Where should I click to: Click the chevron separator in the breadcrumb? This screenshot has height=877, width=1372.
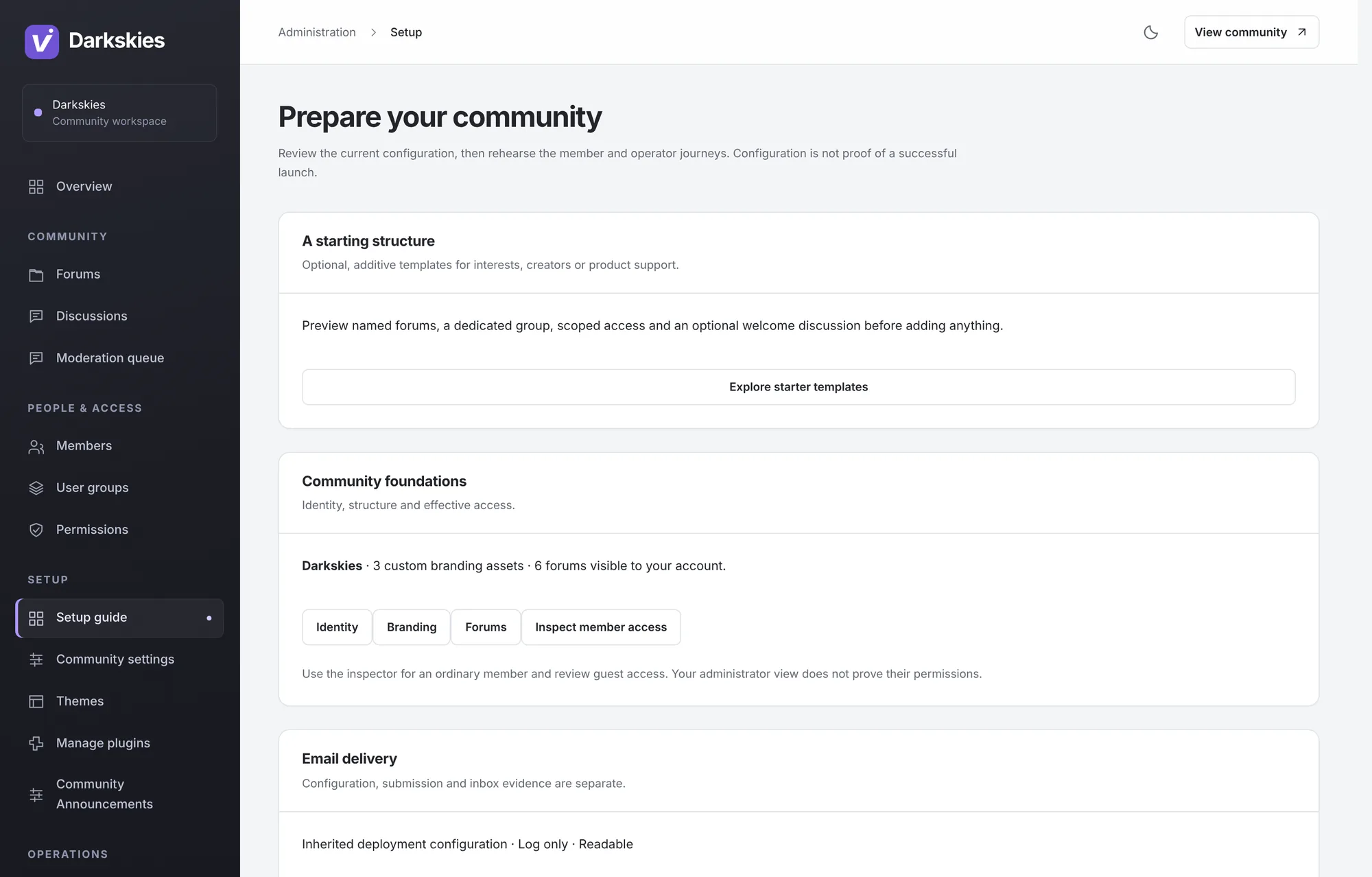pyautogui.click(x=373, y=32)
